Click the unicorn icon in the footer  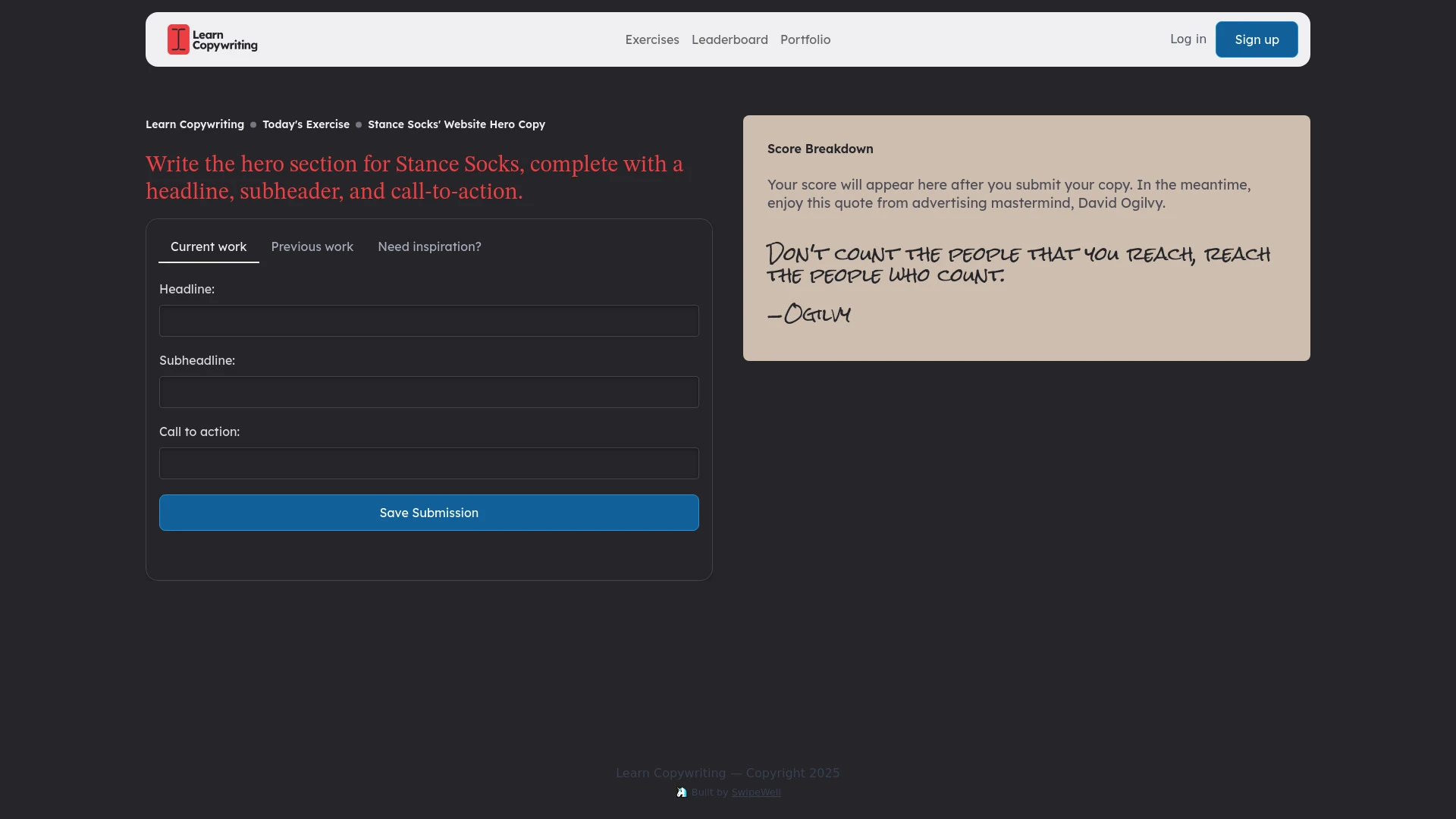(682, 792)
